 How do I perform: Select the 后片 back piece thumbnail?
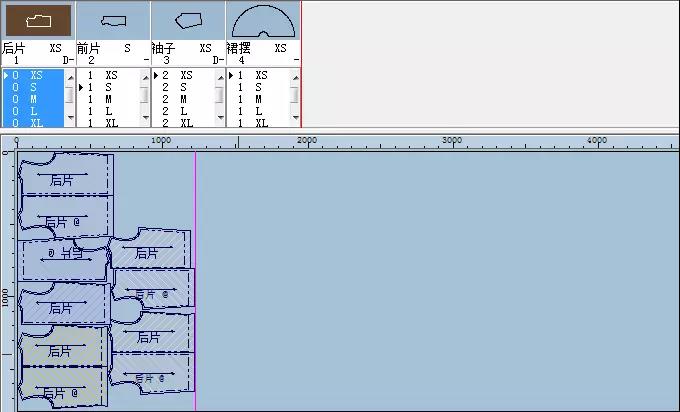[37, 21]
